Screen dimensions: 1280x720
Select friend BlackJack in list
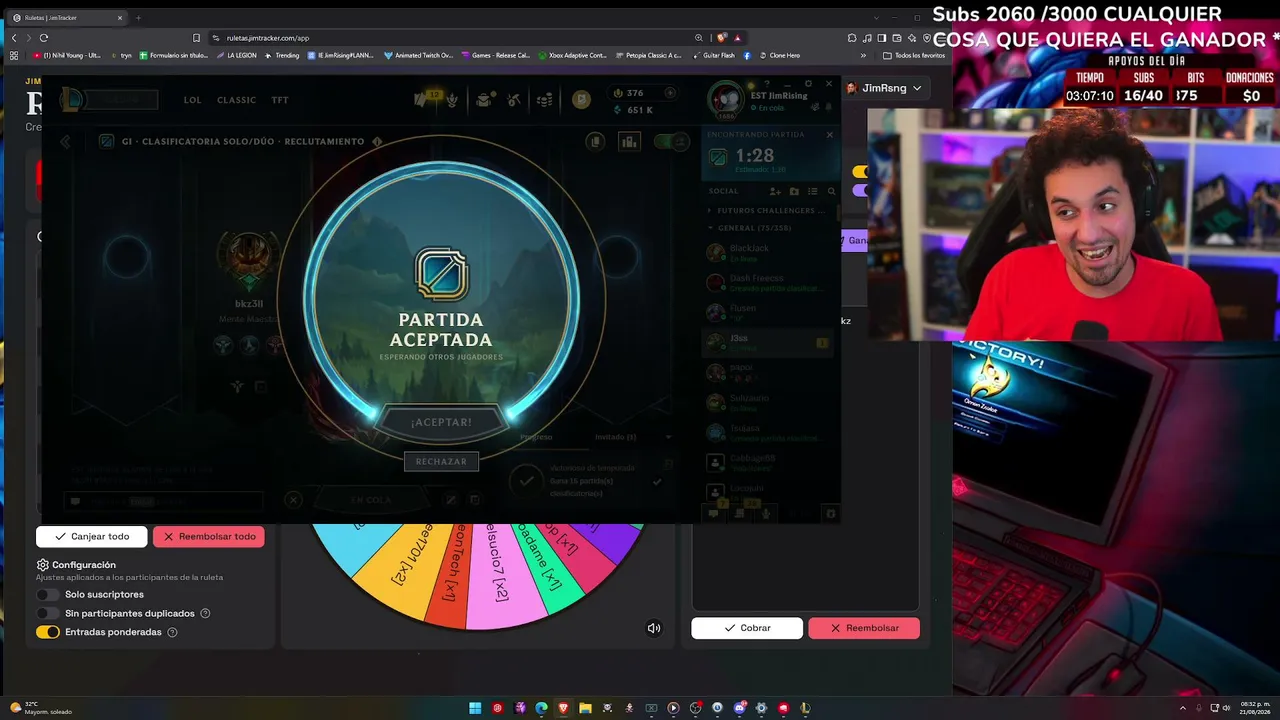[x=768, y=253]
